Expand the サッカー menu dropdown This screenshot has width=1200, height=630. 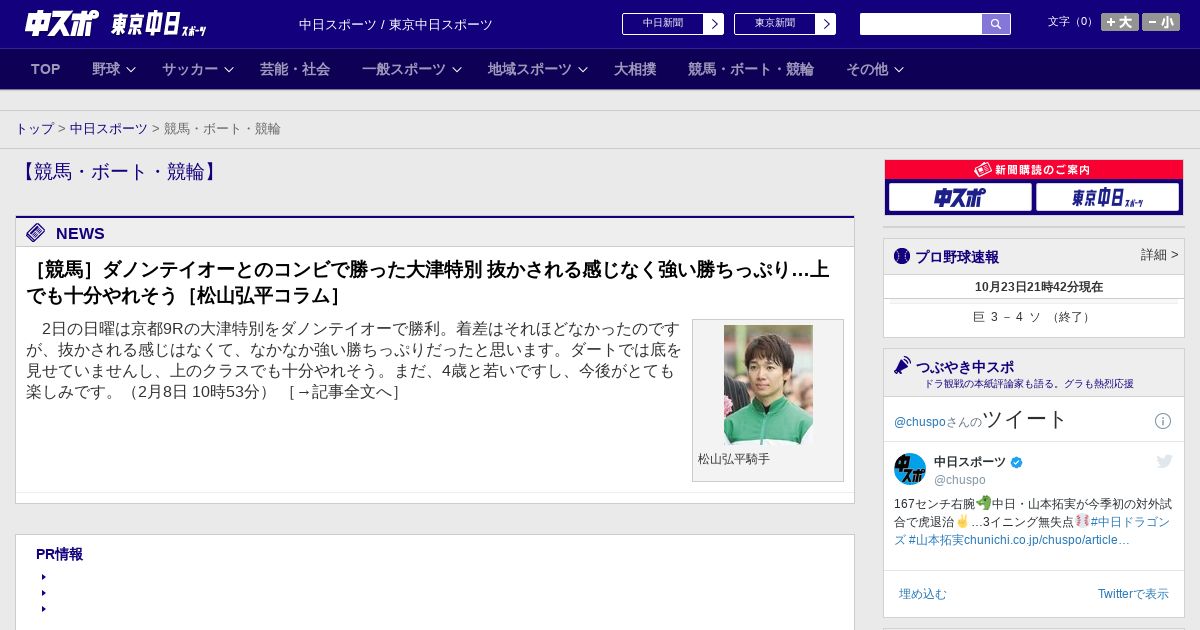(x=198, y=69)
